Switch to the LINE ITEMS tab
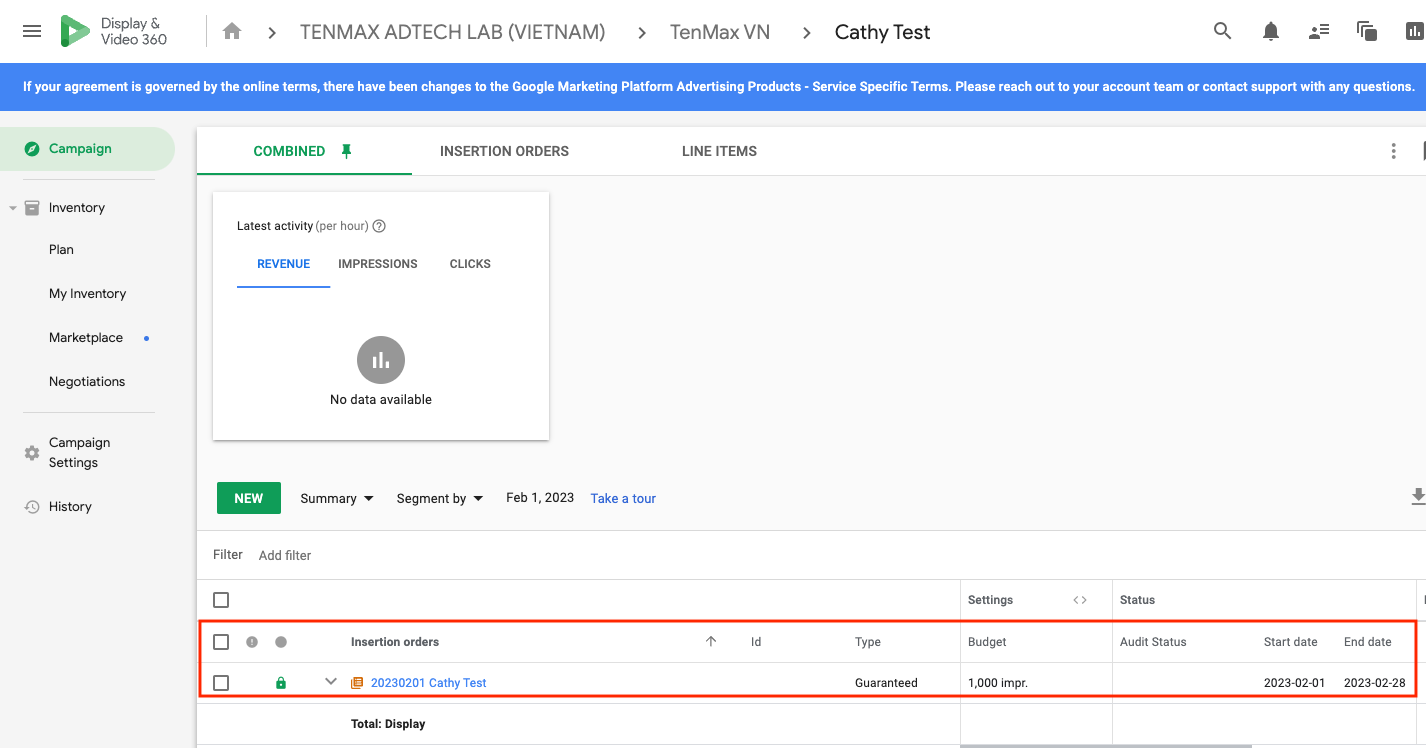This screenshot has height=748, width=1426. [x=719, y=151]
